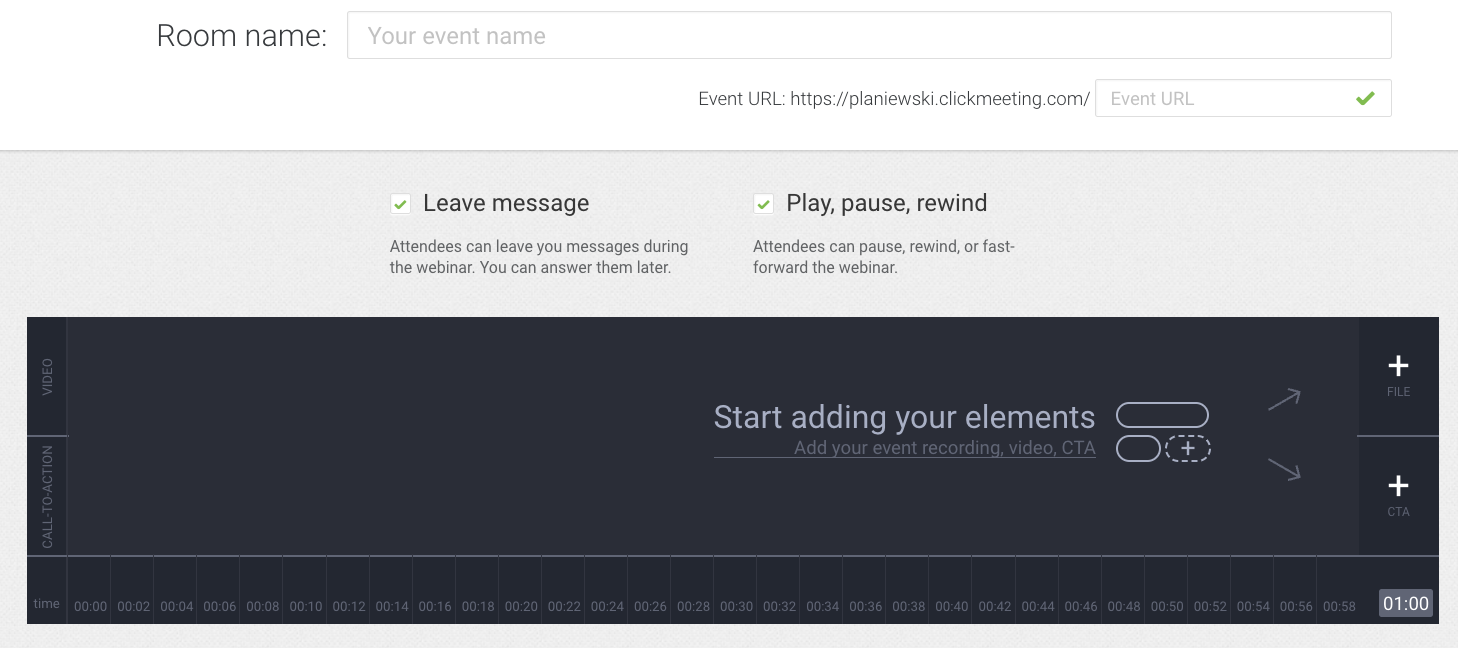This screenshot has width=1458, height=648.
Task: Click the dashed plus placeholder pill
Action: pyautogui.click(x=1188, y=449)
